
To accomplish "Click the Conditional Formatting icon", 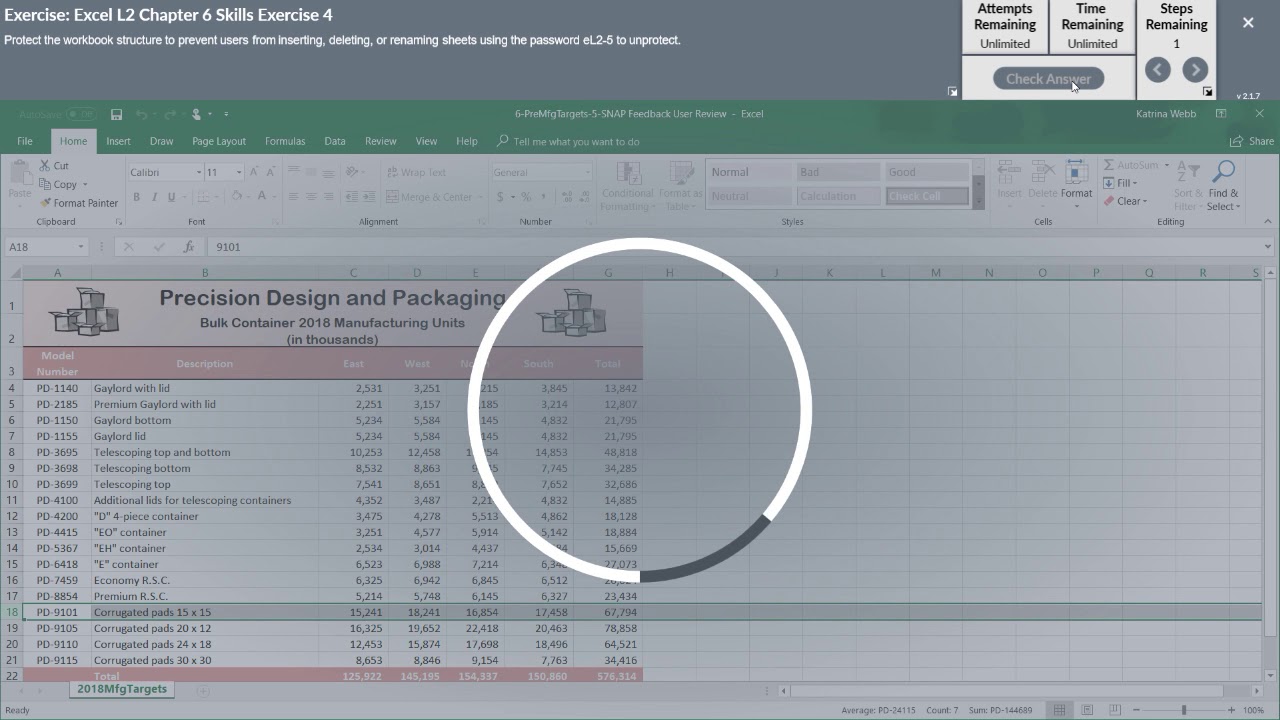I will (628, 173).
